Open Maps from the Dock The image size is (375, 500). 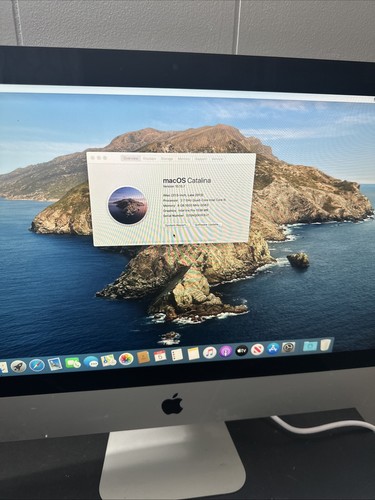[x=108, y=360]
